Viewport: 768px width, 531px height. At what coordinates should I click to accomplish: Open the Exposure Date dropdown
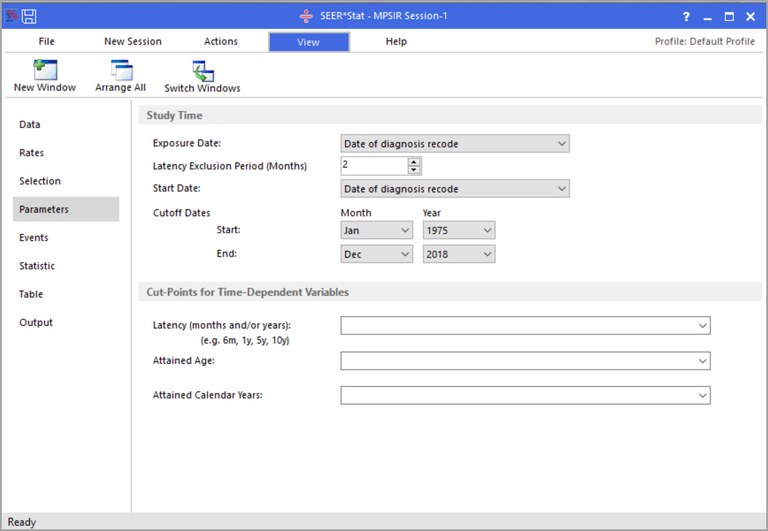pos(455,144)
